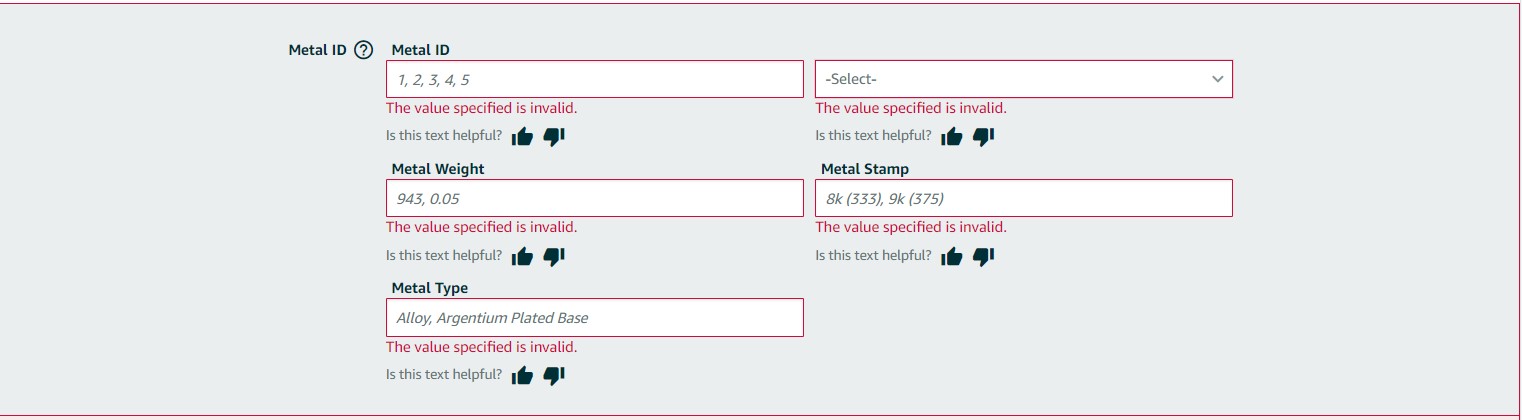Open the -Select- dropdown
Screen dimensions: 1522x420
(1024, 79)
